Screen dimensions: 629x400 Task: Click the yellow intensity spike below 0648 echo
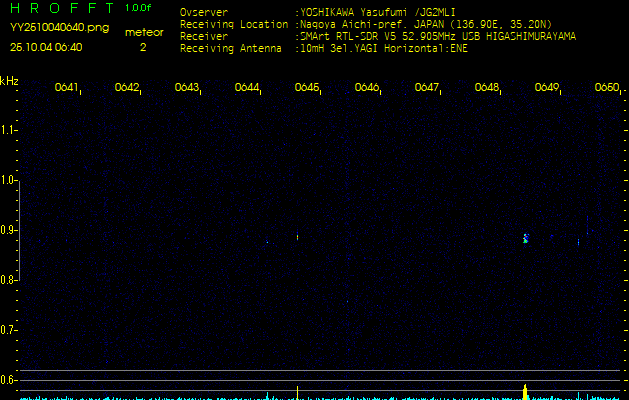526,392
